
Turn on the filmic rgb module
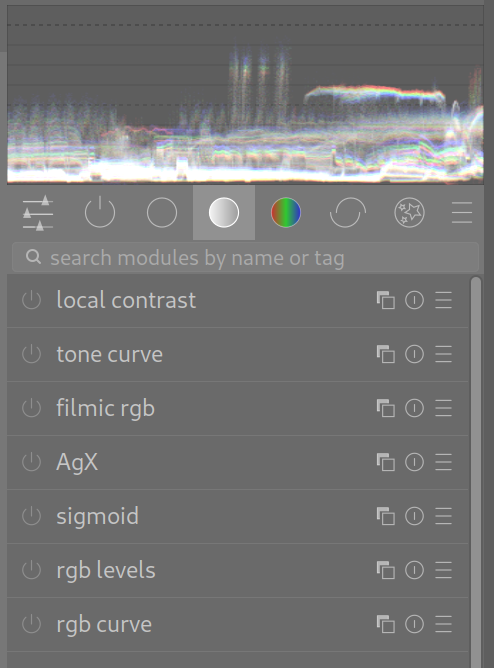31,408
